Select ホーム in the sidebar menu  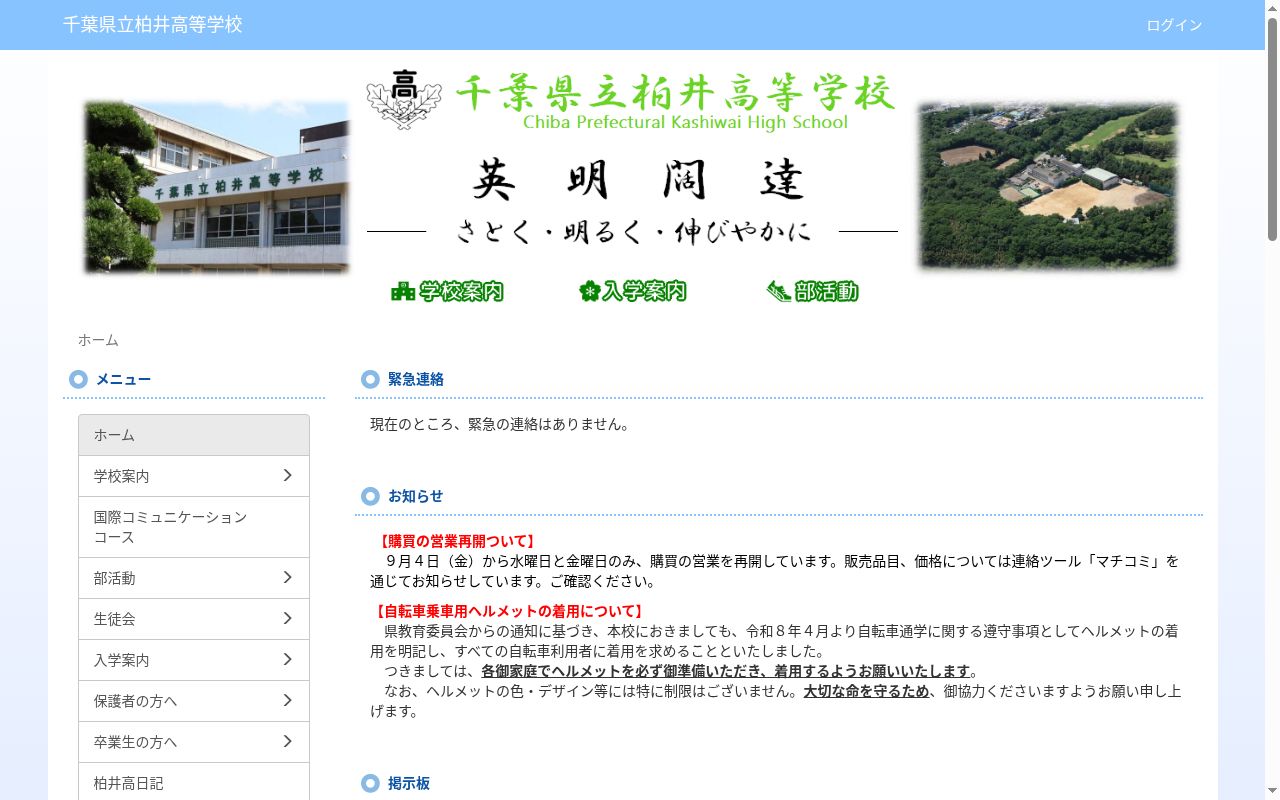[x=194, y=435]
